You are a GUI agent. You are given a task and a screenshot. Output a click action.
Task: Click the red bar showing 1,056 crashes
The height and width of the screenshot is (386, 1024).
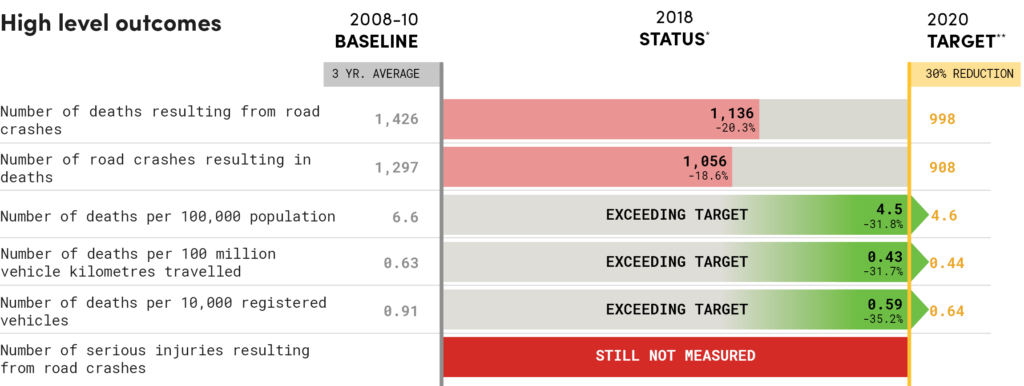[588, 167]
